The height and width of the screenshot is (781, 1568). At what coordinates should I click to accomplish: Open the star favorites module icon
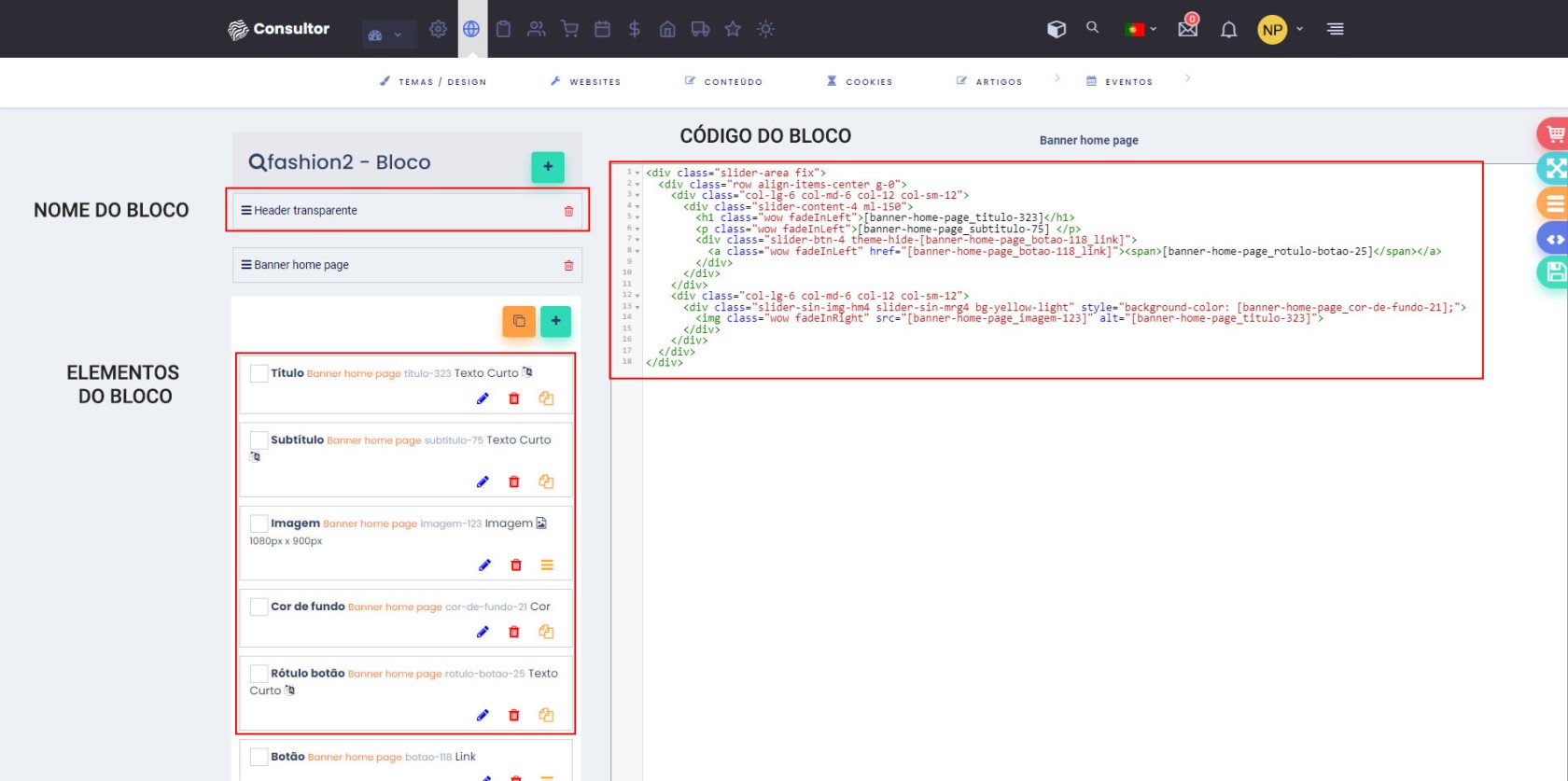point(733,29)
